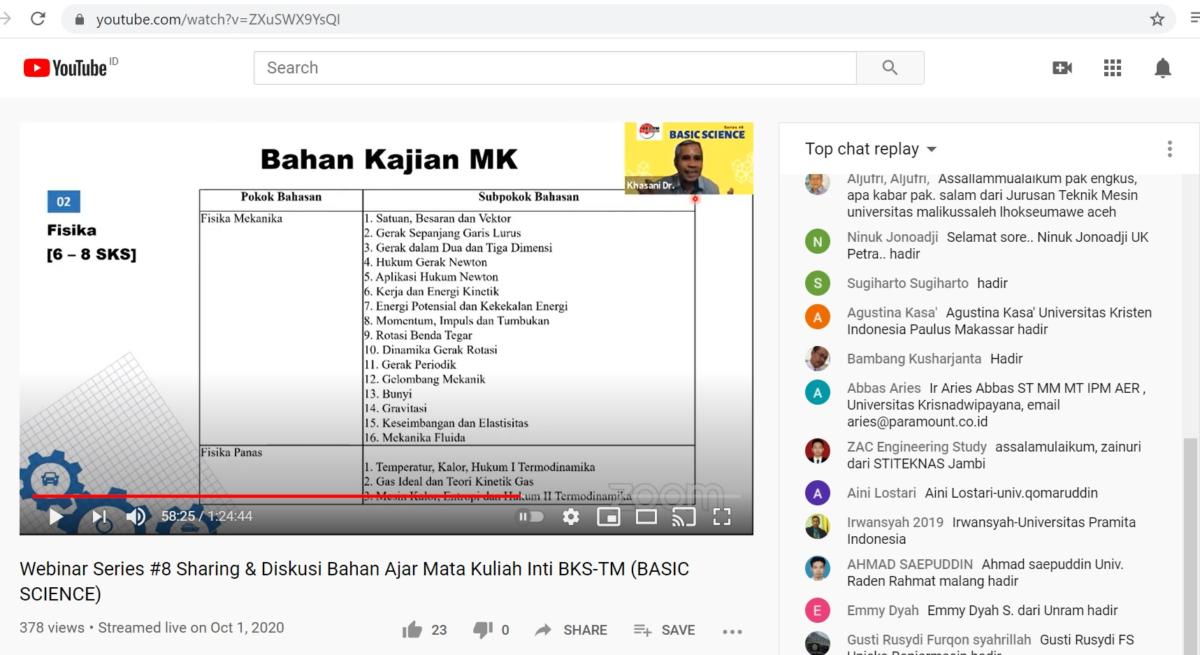Click the Khasani Dr. speaker webcam thumbnail

(689, 158)
